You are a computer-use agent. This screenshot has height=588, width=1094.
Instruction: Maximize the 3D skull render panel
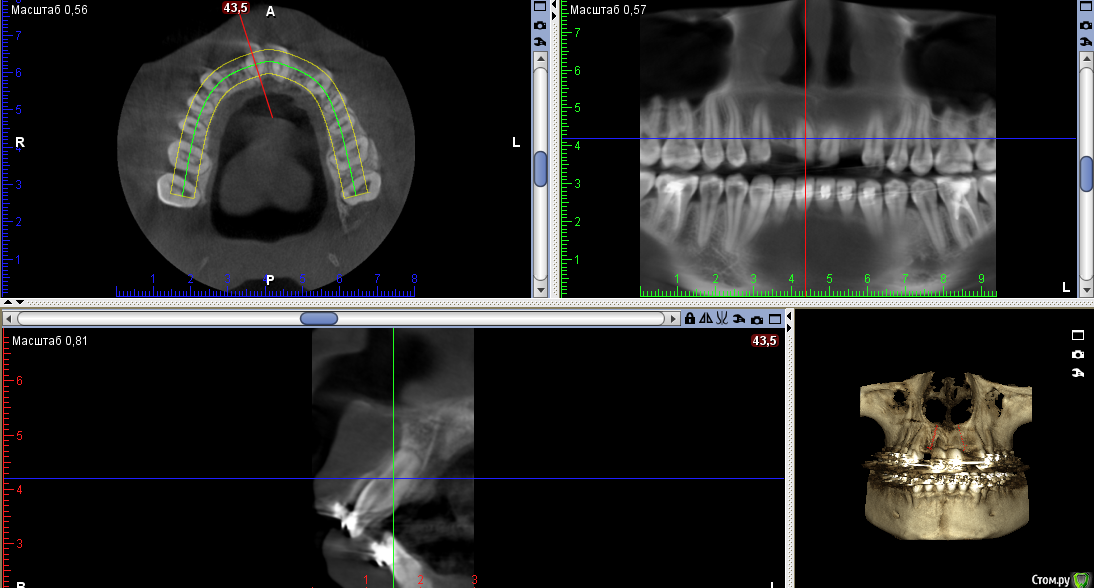pos(1077,335)
